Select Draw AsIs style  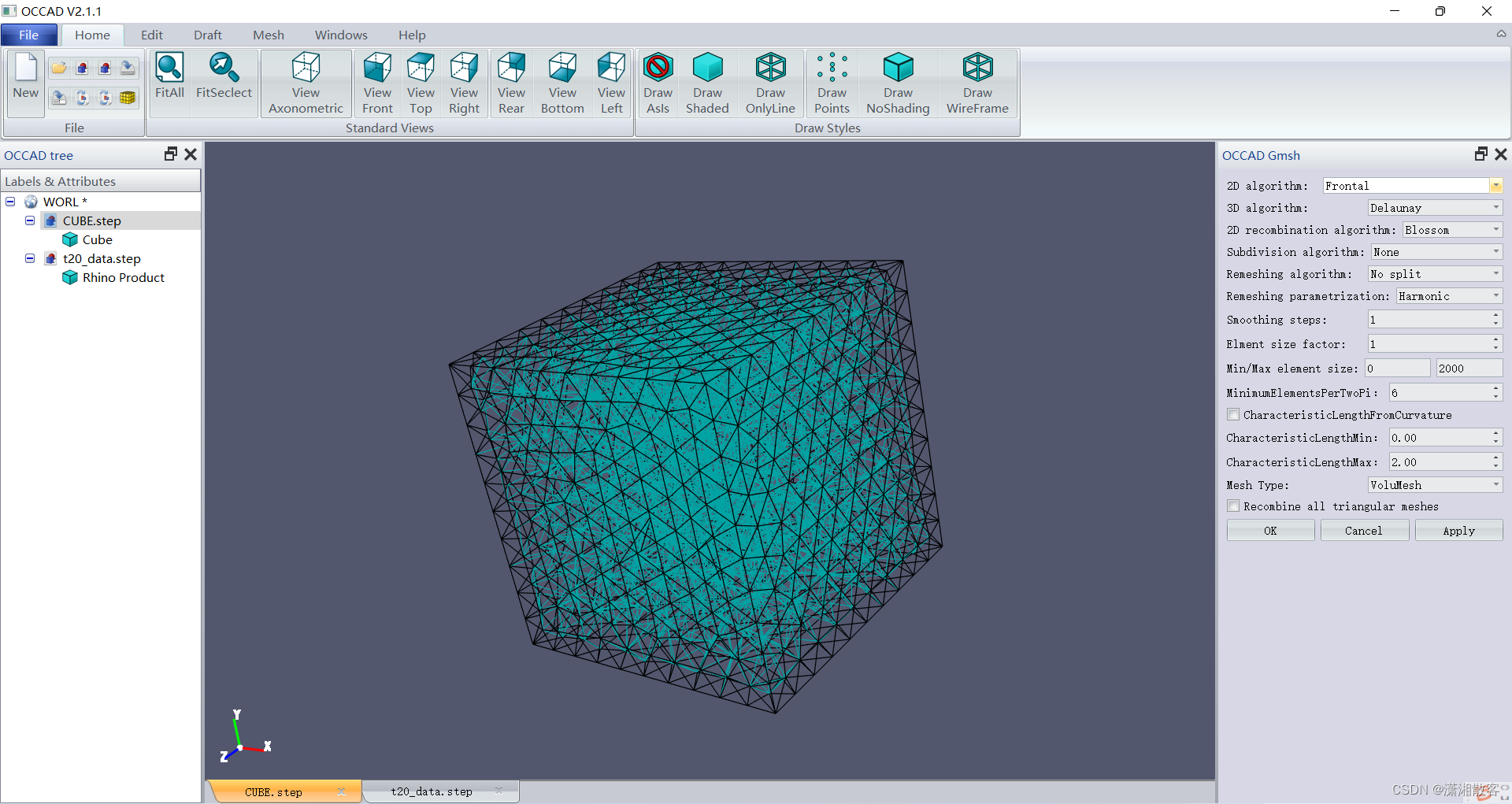(658, 83)
